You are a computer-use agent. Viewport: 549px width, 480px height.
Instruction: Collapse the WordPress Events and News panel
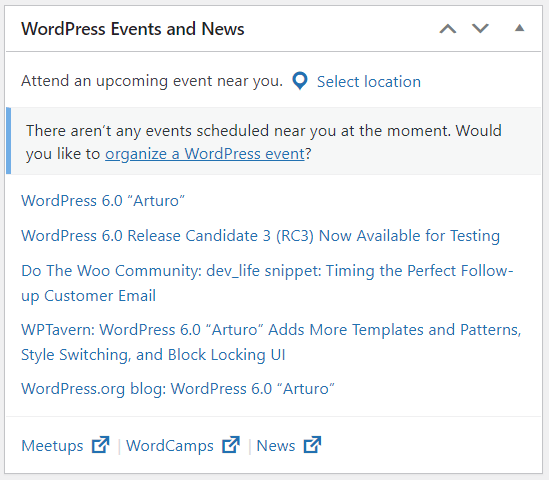(x=520, y=28)
